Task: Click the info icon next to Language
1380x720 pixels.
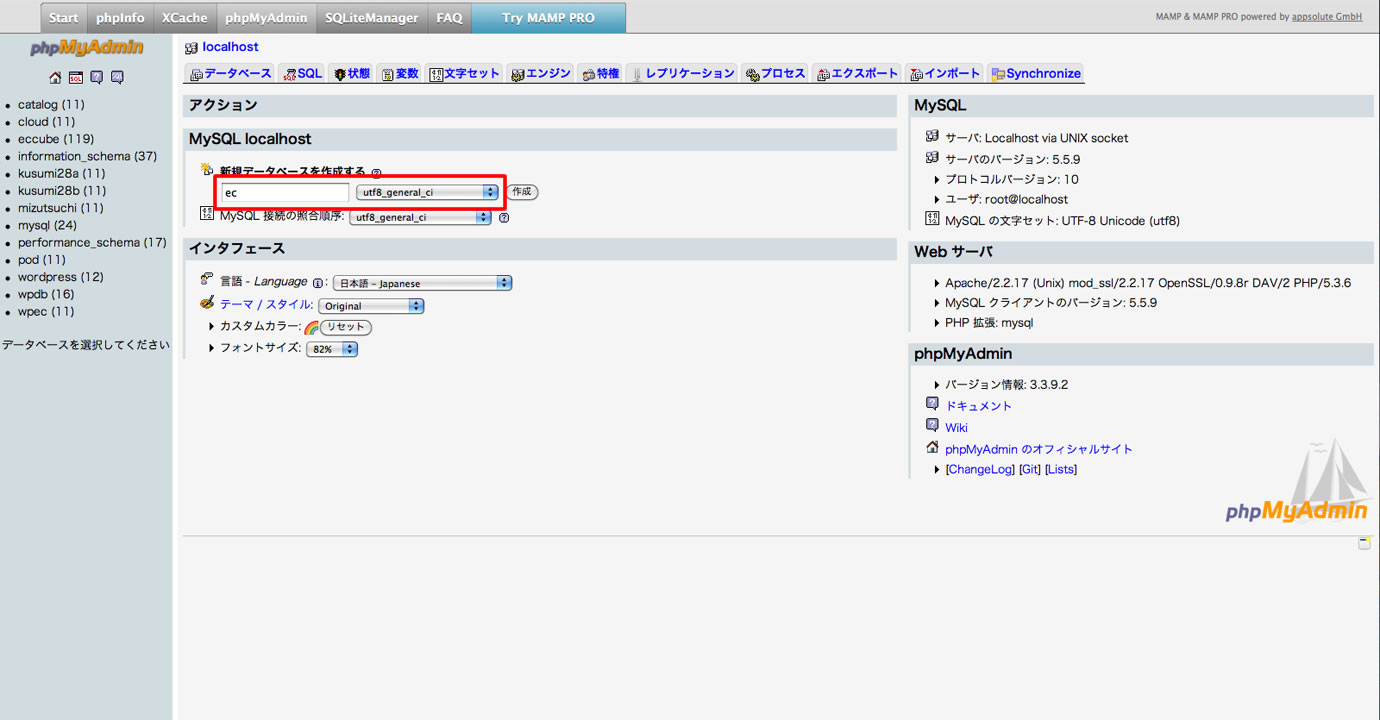Action: tap(318, 283)
